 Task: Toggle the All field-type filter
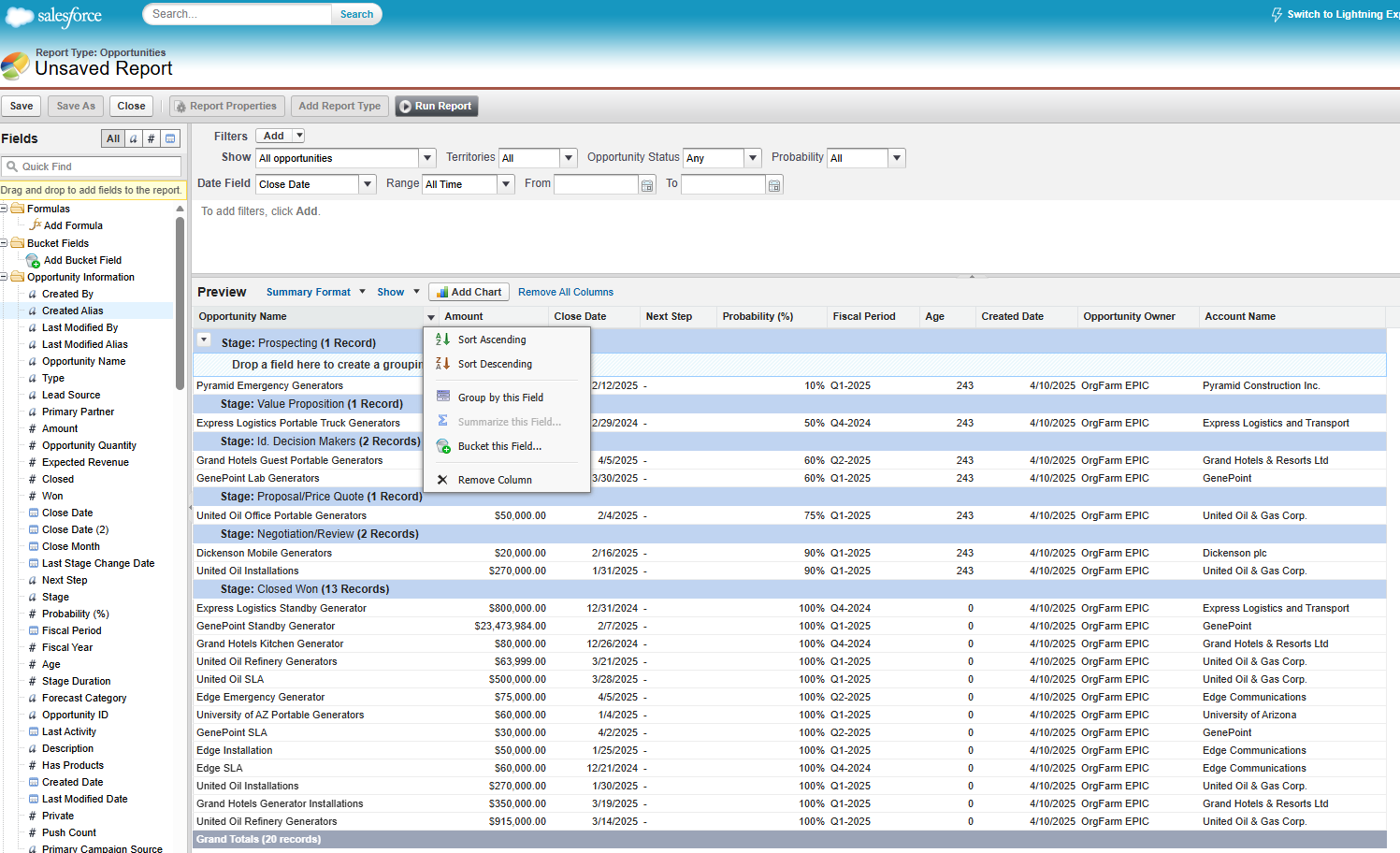pos(112,138)
